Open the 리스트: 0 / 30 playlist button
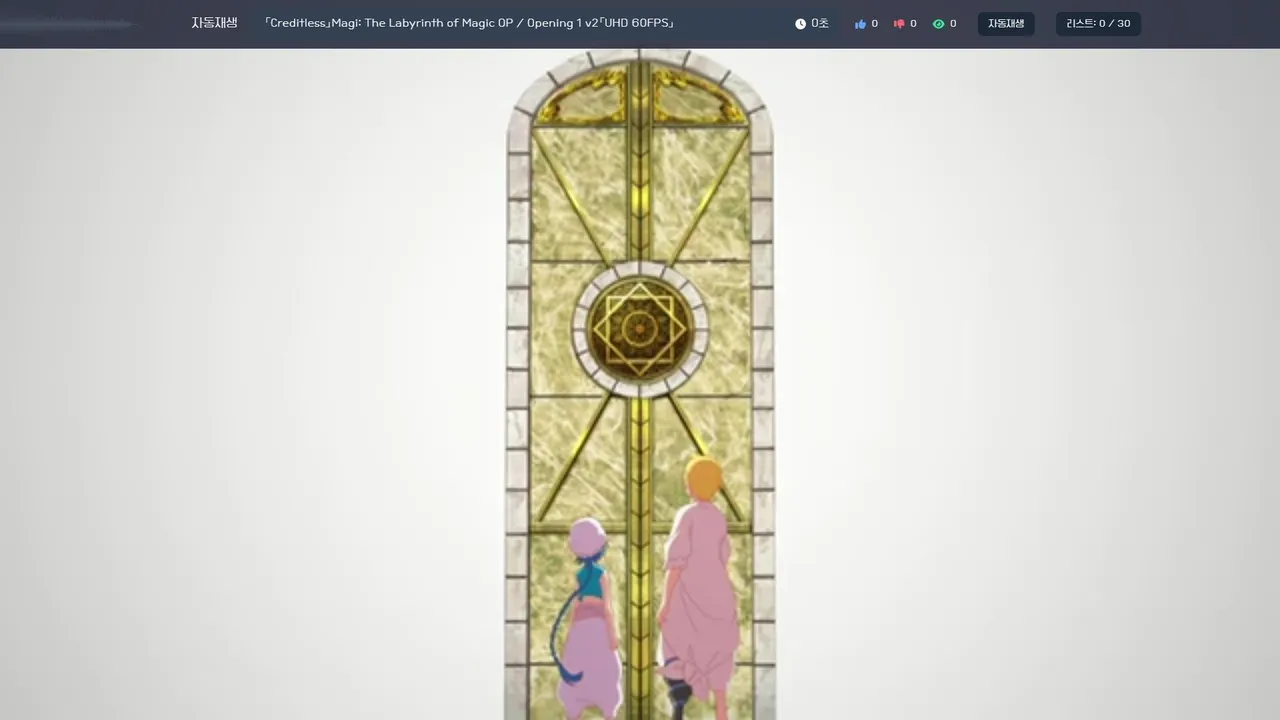This screenshot has height=720, width=1280. pyautogui.click(x=1098, y=24)
